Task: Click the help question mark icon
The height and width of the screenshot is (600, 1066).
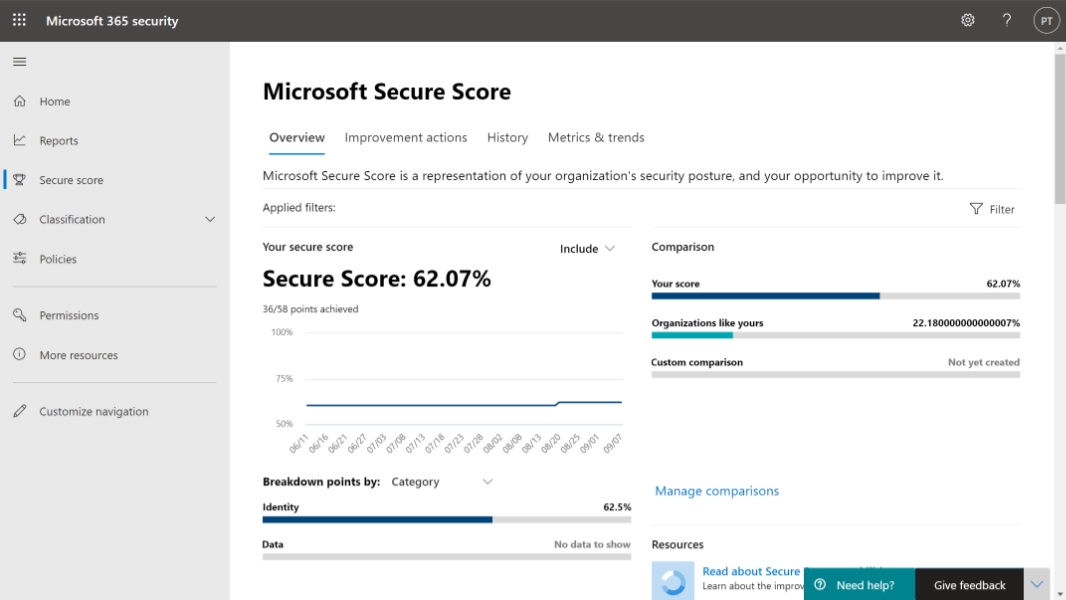Action: [1007, 20]
